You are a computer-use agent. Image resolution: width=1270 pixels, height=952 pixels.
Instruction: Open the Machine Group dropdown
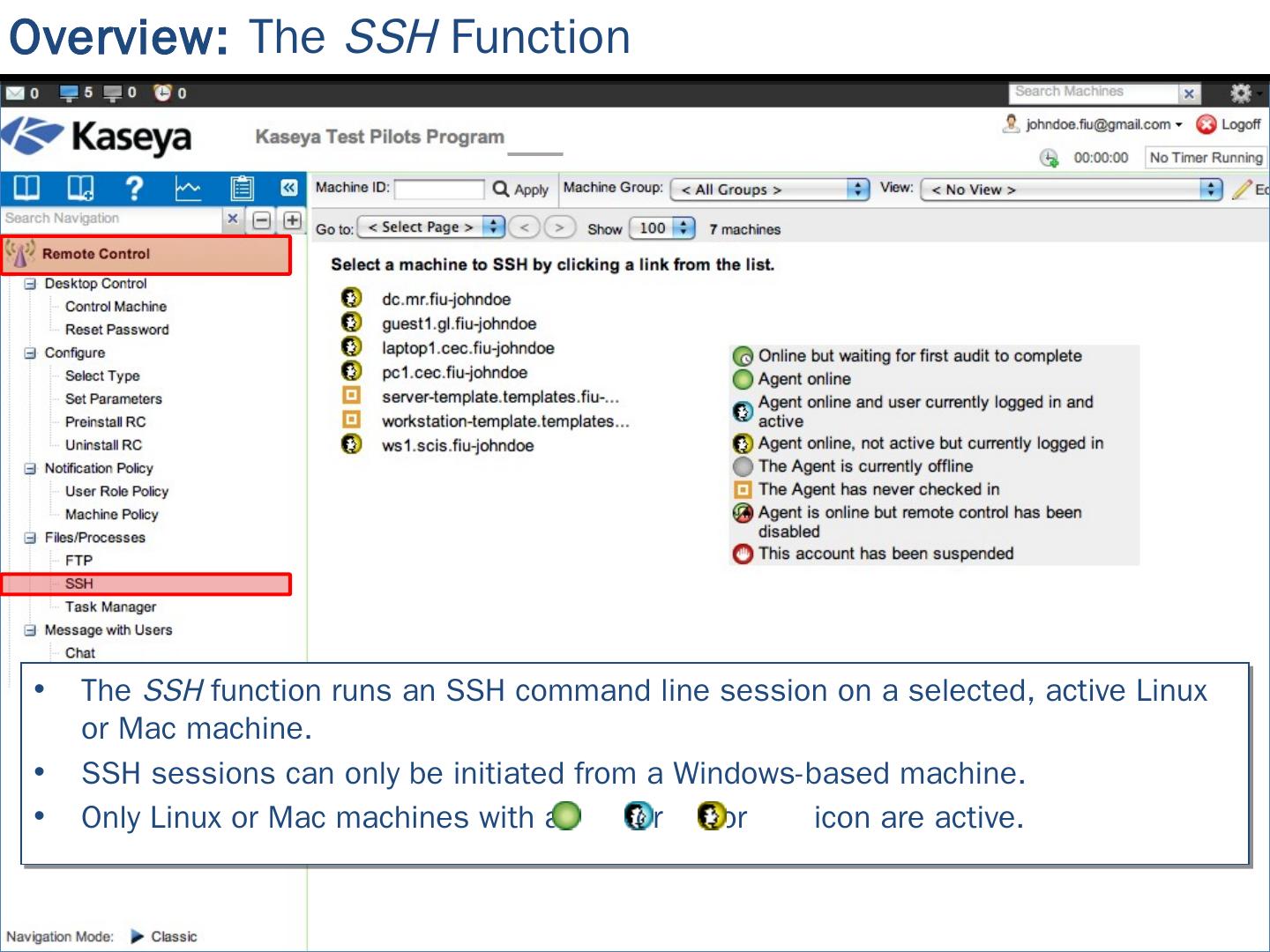(x=770, y=190)
